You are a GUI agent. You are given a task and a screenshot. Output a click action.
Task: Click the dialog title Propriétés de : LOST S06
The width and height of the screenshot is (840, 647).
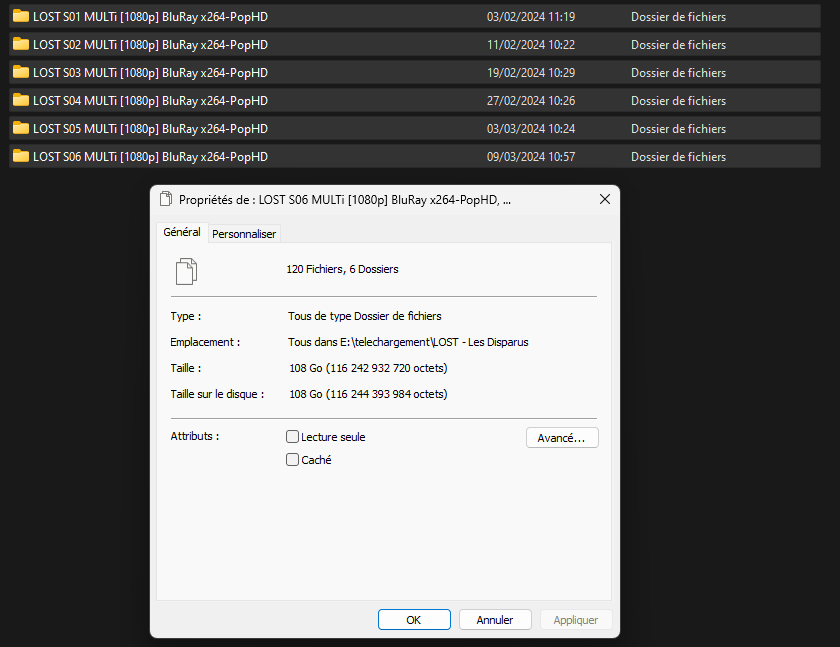(344, 200)
